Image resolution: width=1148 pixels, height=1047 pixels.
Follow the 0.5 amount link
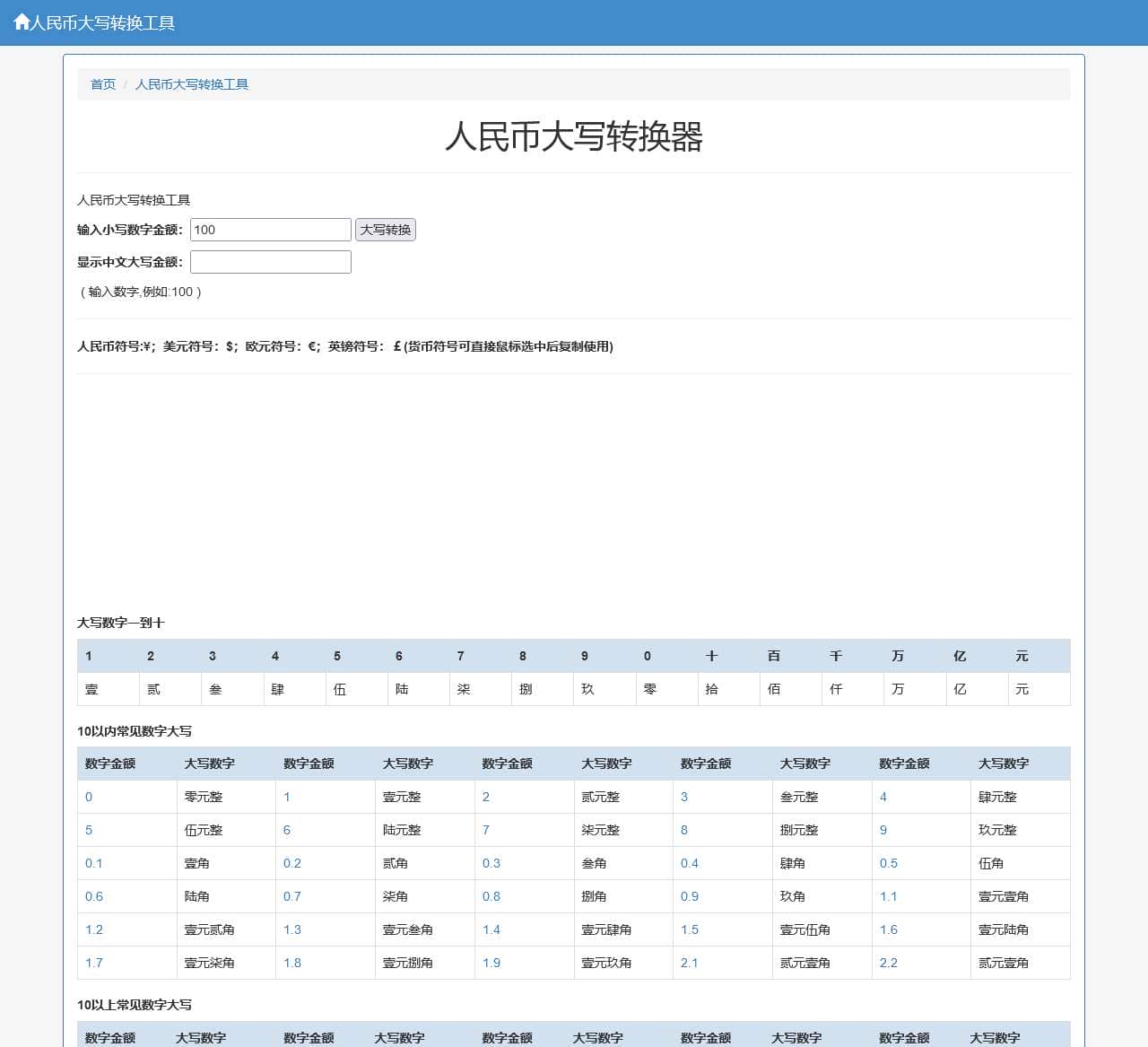point(889,863)
